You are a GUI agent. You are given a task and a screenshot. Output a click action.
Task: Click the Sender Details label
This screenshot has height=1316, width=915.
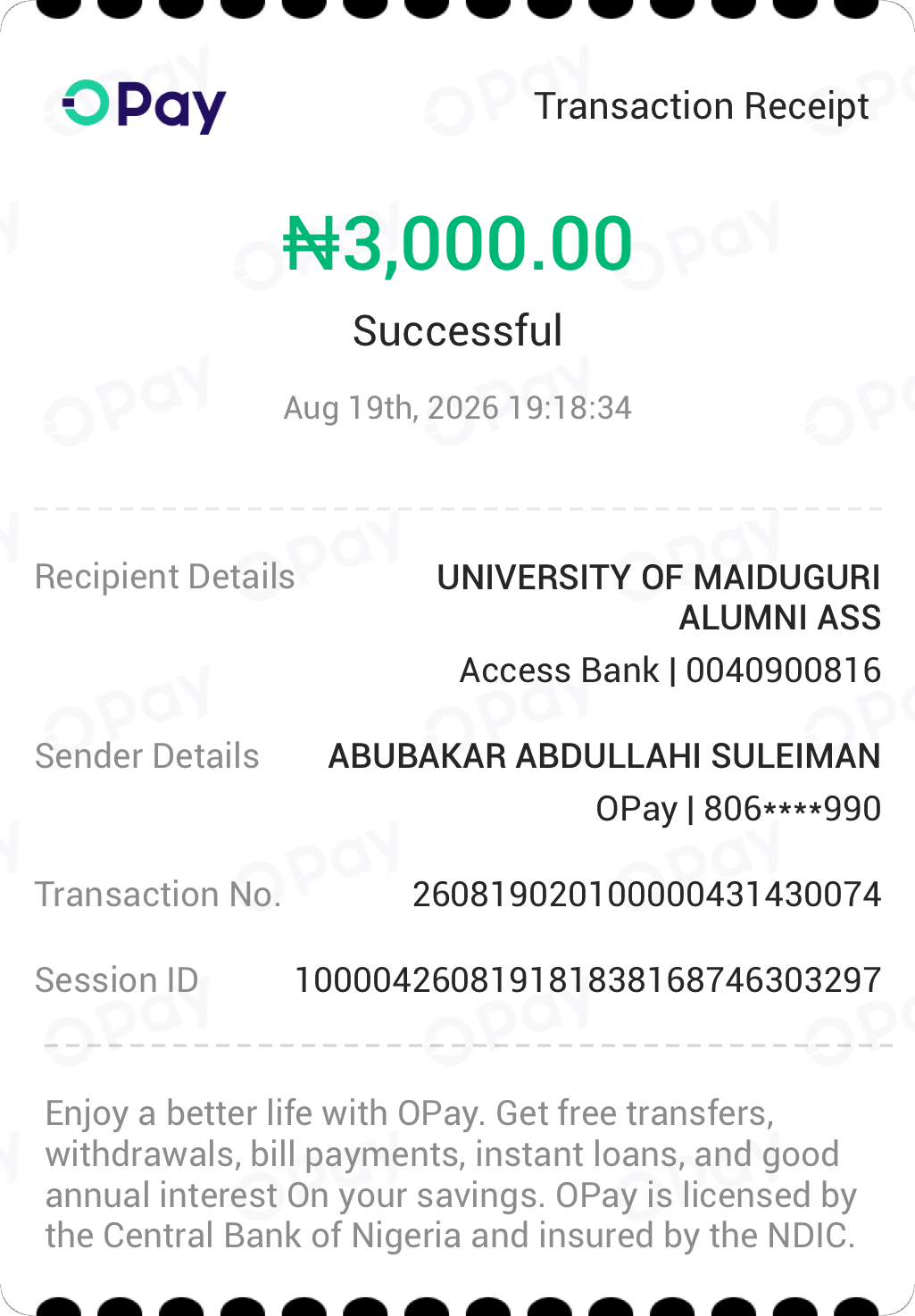[147, 756]
